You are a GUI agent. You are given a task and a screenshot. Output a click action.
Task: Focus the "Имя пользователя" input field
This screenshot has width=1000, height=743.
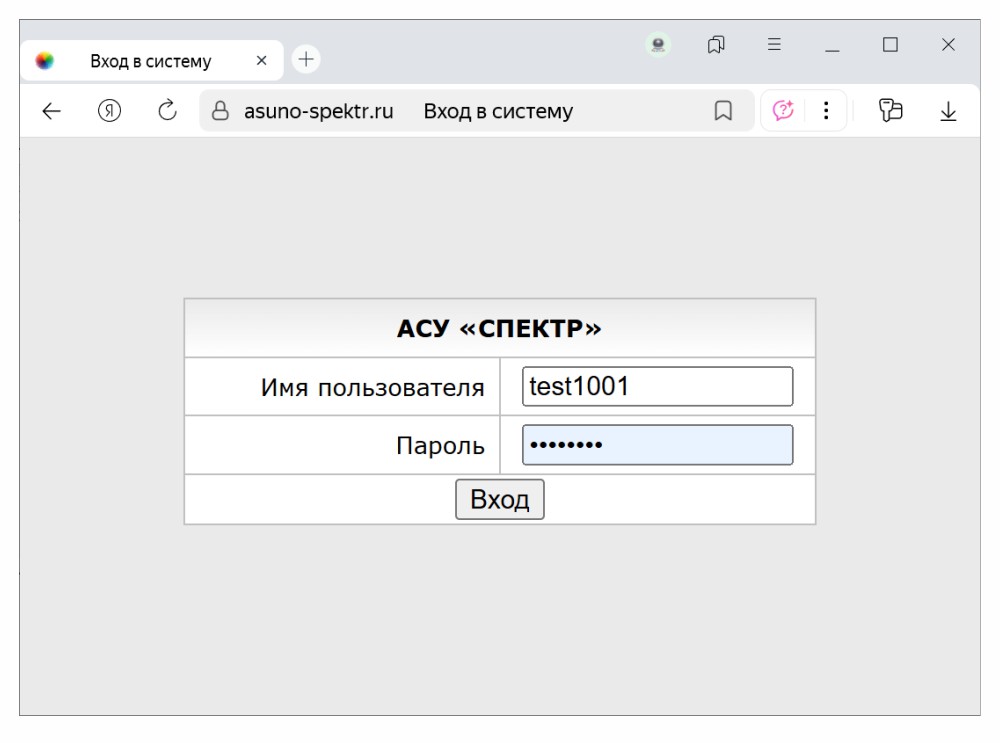[x=657, y=387]
